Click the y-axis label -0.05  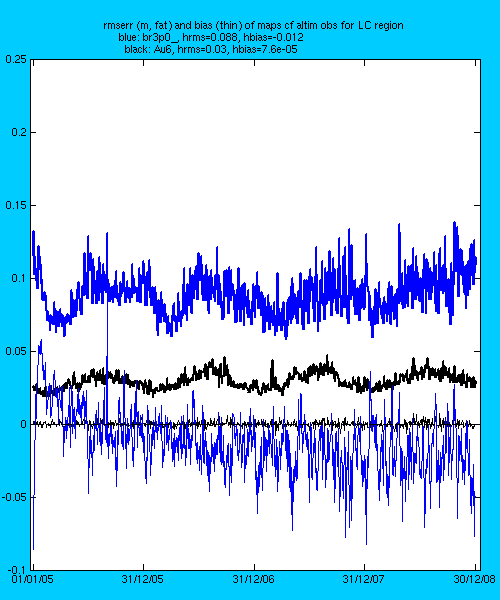coord(14,497)
